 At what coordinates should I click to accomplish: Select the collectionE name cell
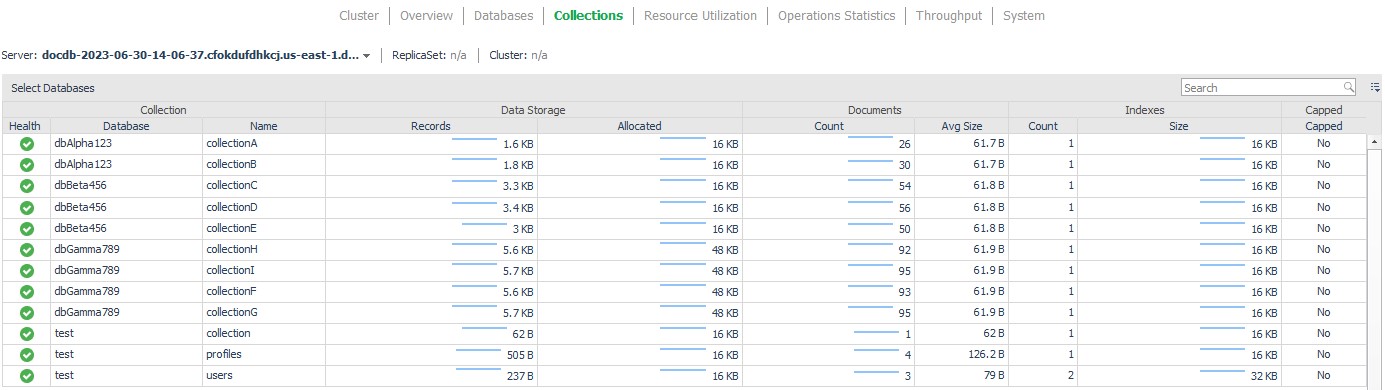pyautogui.click(x=264, y=228)
